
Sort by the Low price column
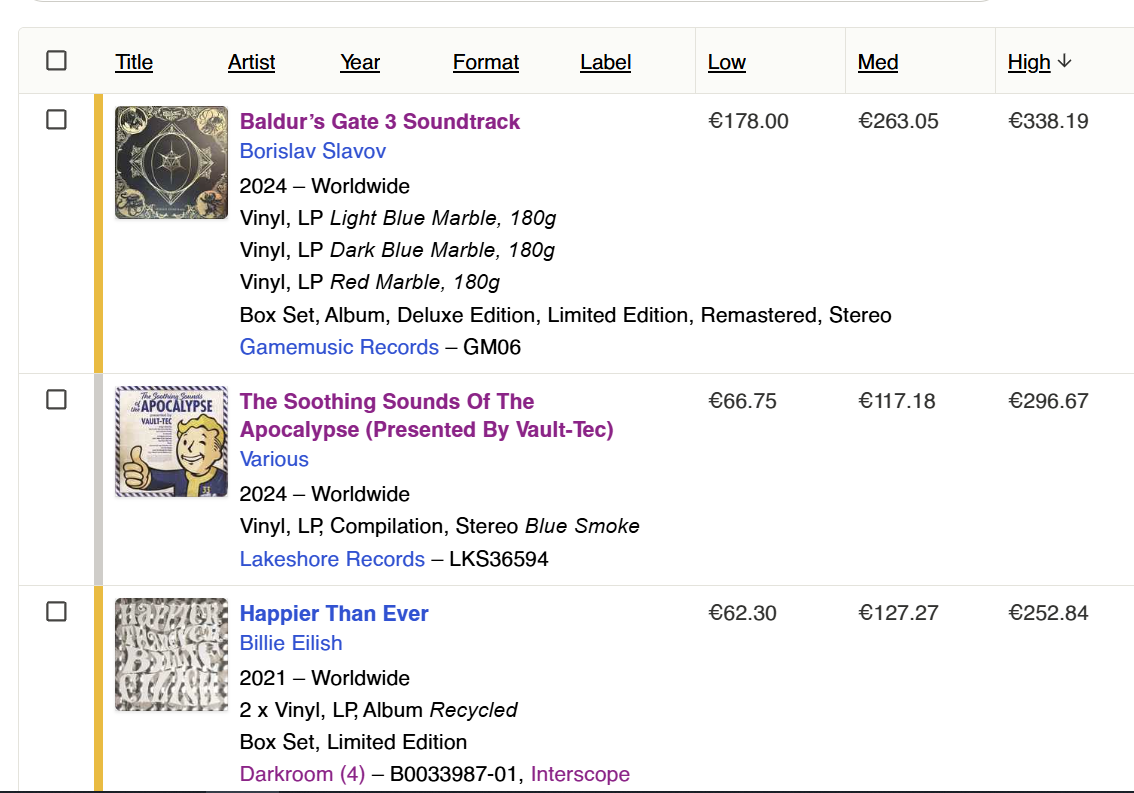(x=726, y=62)
